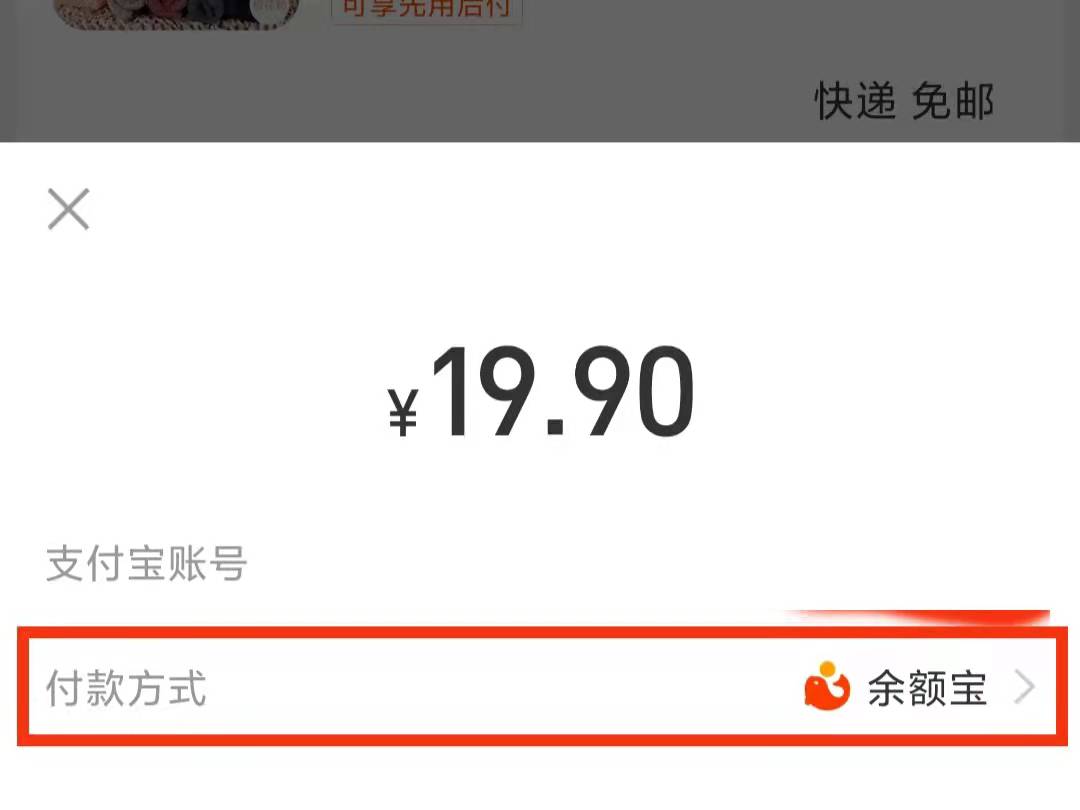
Task: Select 余额宝 payment method text
Action: (x=927, y=688)
